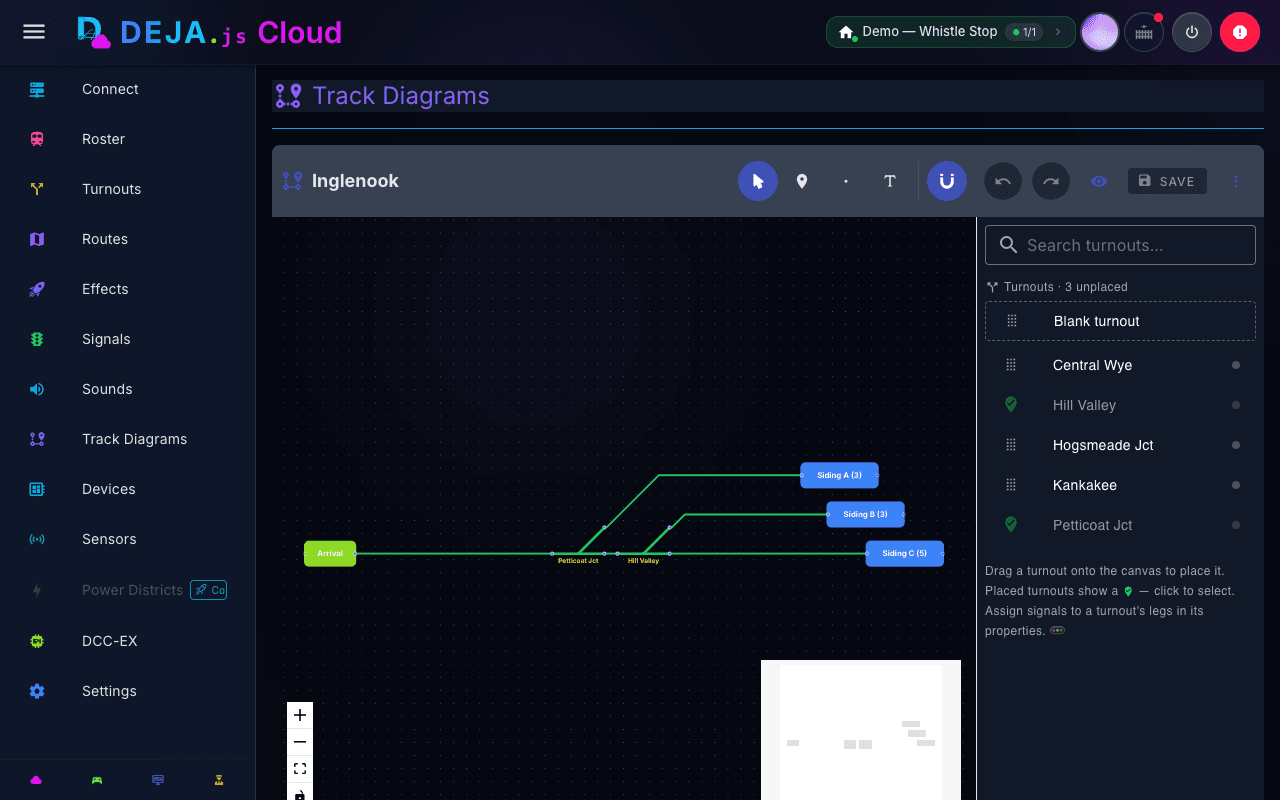Click the Kankakee drag handle icon
1280x800 pixels.
click(x=1011, y=485)
